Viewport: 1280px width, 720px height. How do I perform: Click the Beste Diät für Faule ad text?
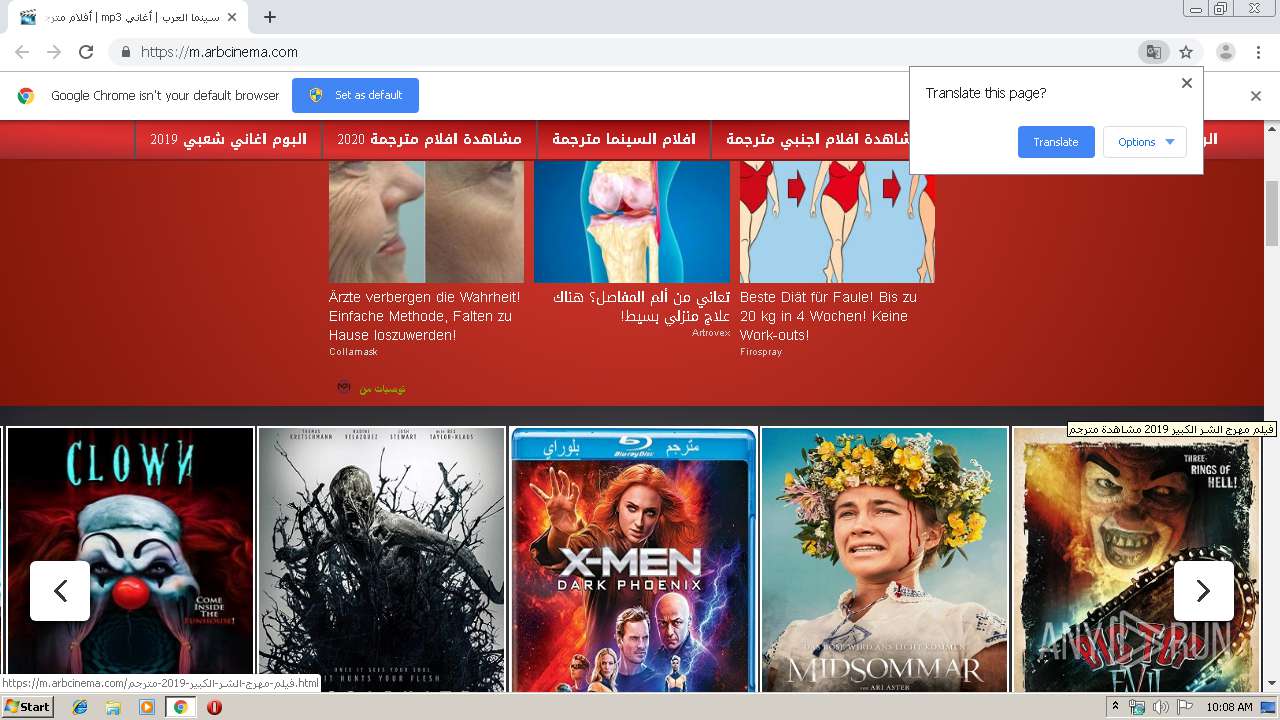tap(830, 316)
